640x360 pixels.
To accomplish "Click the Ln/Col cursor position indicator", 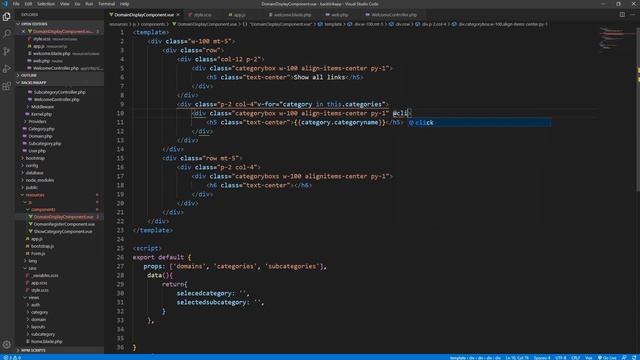I will pyautogui.click(x=517, y=358).
